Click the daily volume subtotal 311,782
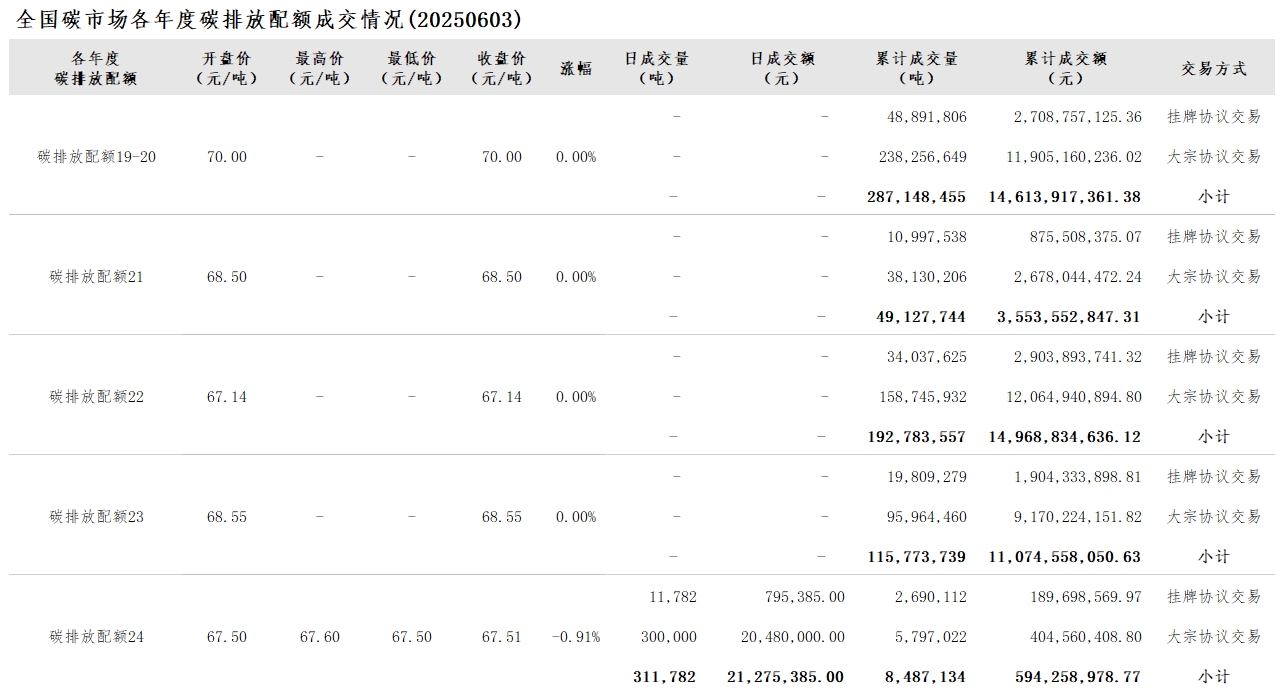Screen dimensions: 1284x694 (664, 677)
